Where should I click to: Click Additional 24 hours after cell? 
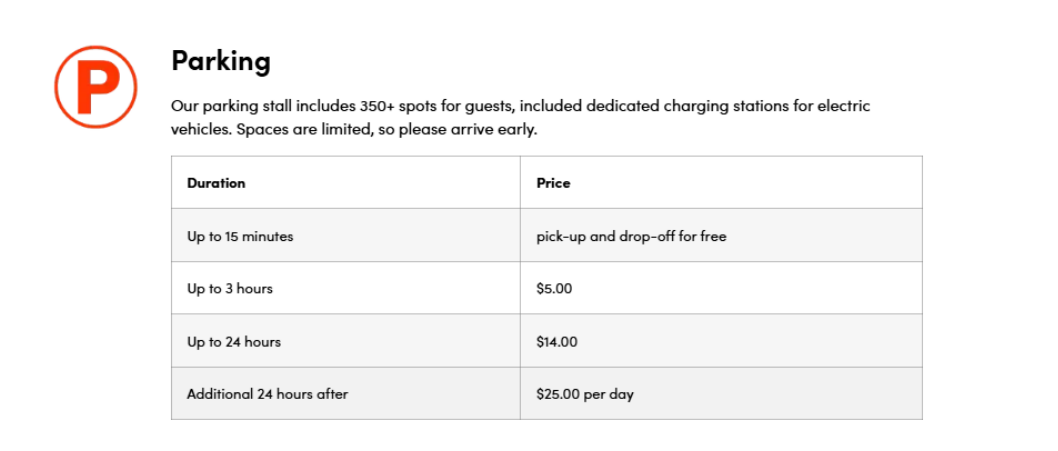[267, 394]
